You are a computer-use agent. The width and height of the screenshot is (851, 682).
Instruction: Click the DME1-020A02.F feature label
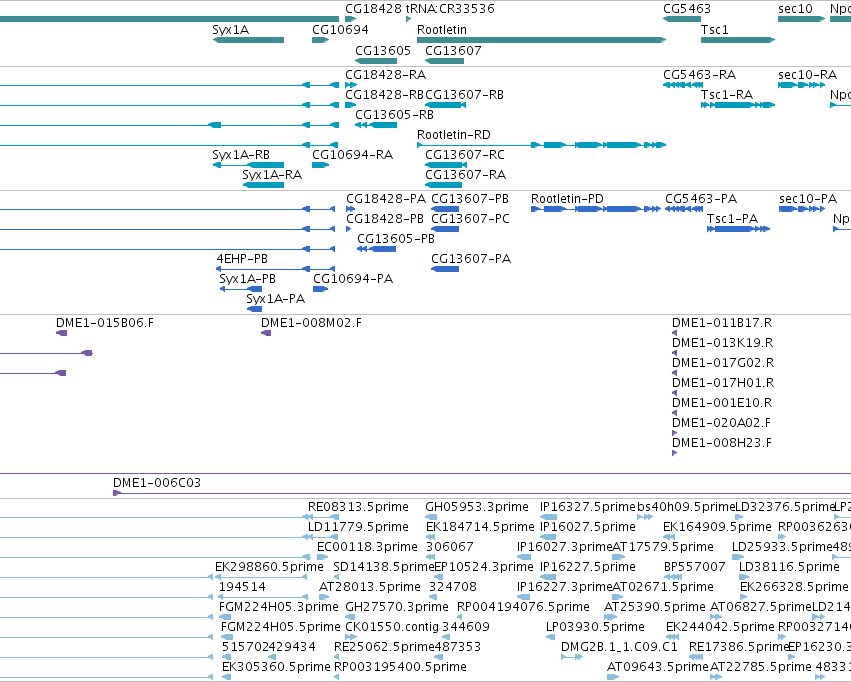(x=721, y=423)
